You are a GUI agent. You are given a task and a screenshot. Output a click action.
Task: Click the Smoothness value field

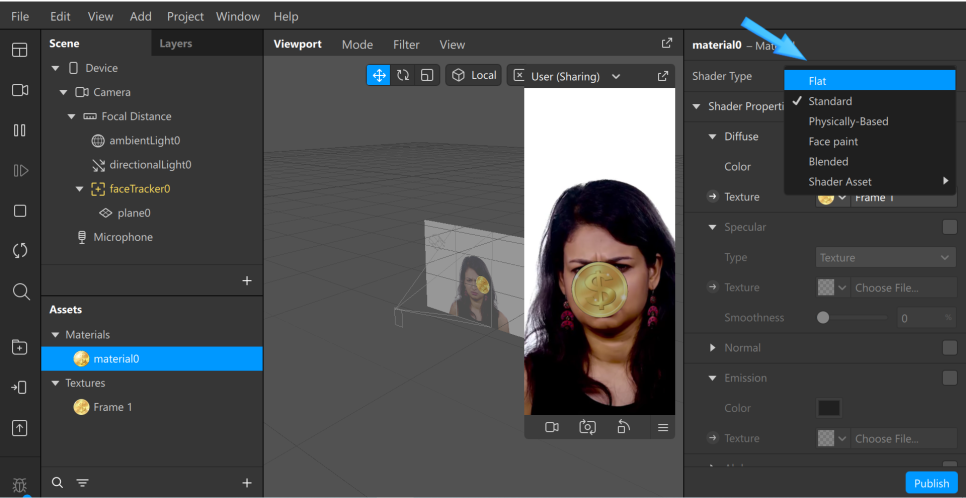[x=927, y=317]
